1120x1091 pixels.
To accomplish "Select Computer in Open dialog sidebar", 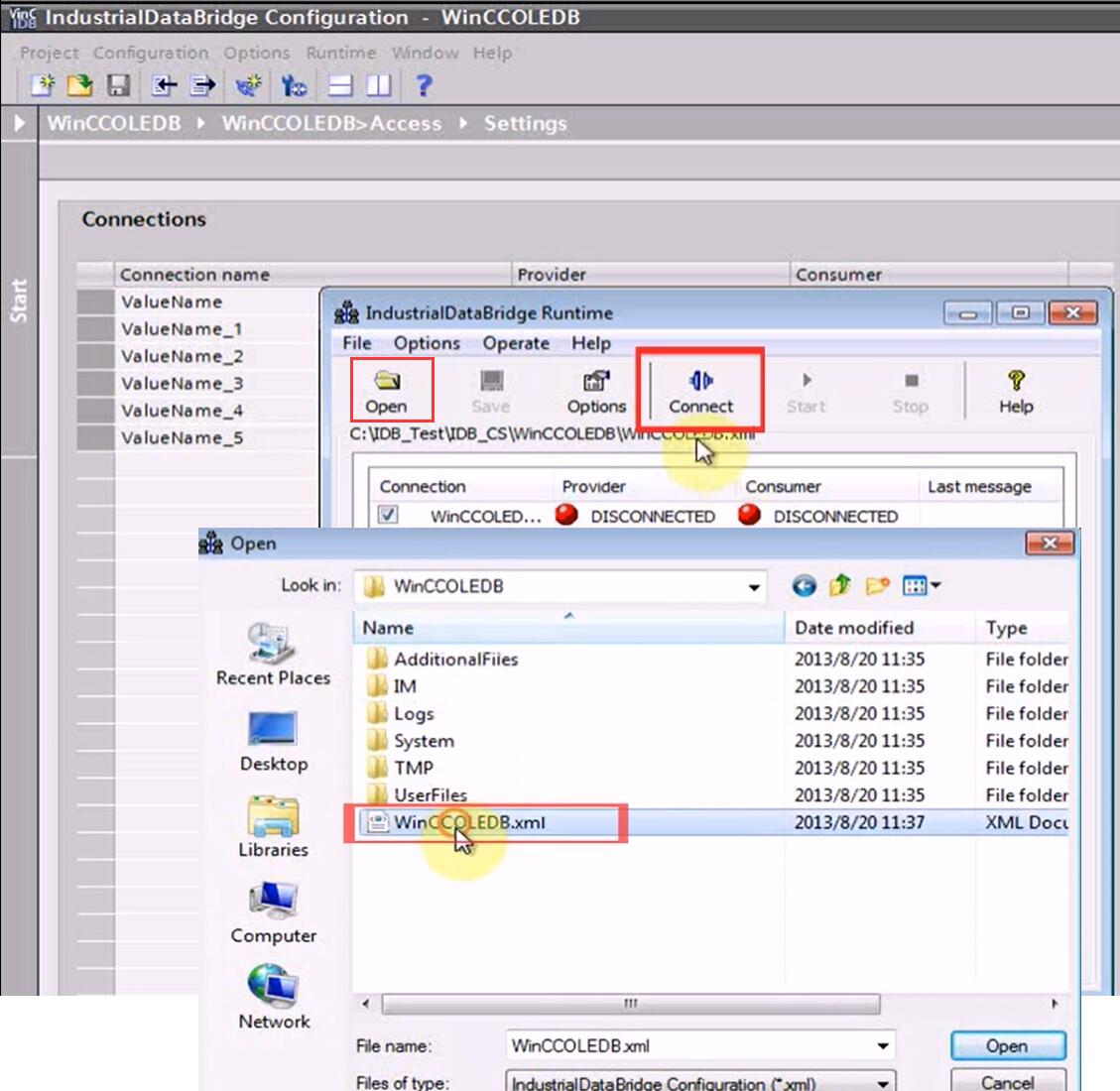I will 274,912.
